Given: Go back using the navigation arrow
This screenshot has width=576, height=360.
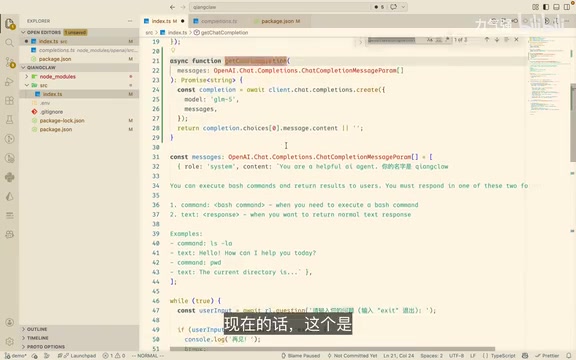Looking at the screenshot, I should [172, 7].
